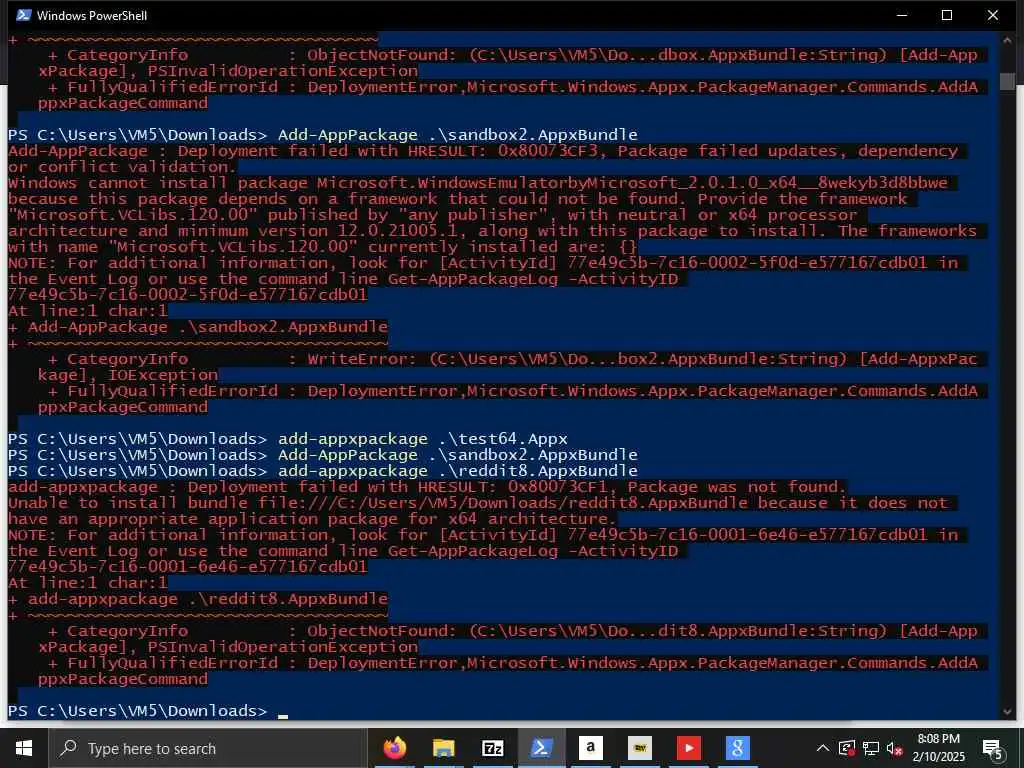The image size is (1024, 768).
Task: Show hidden system tray icons
Action: point(823,748)
